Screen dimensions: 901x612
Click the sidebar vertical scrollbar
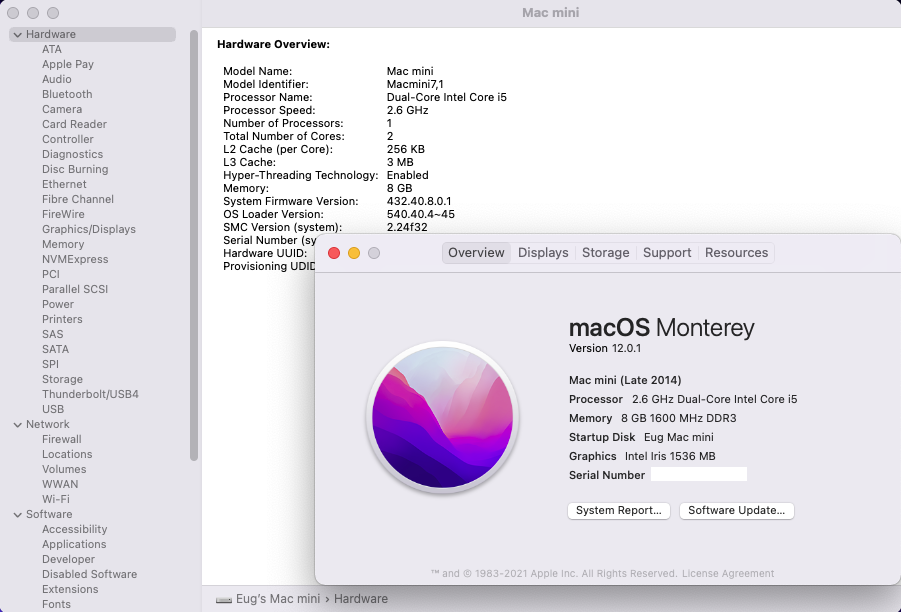[x=194, y=245]
